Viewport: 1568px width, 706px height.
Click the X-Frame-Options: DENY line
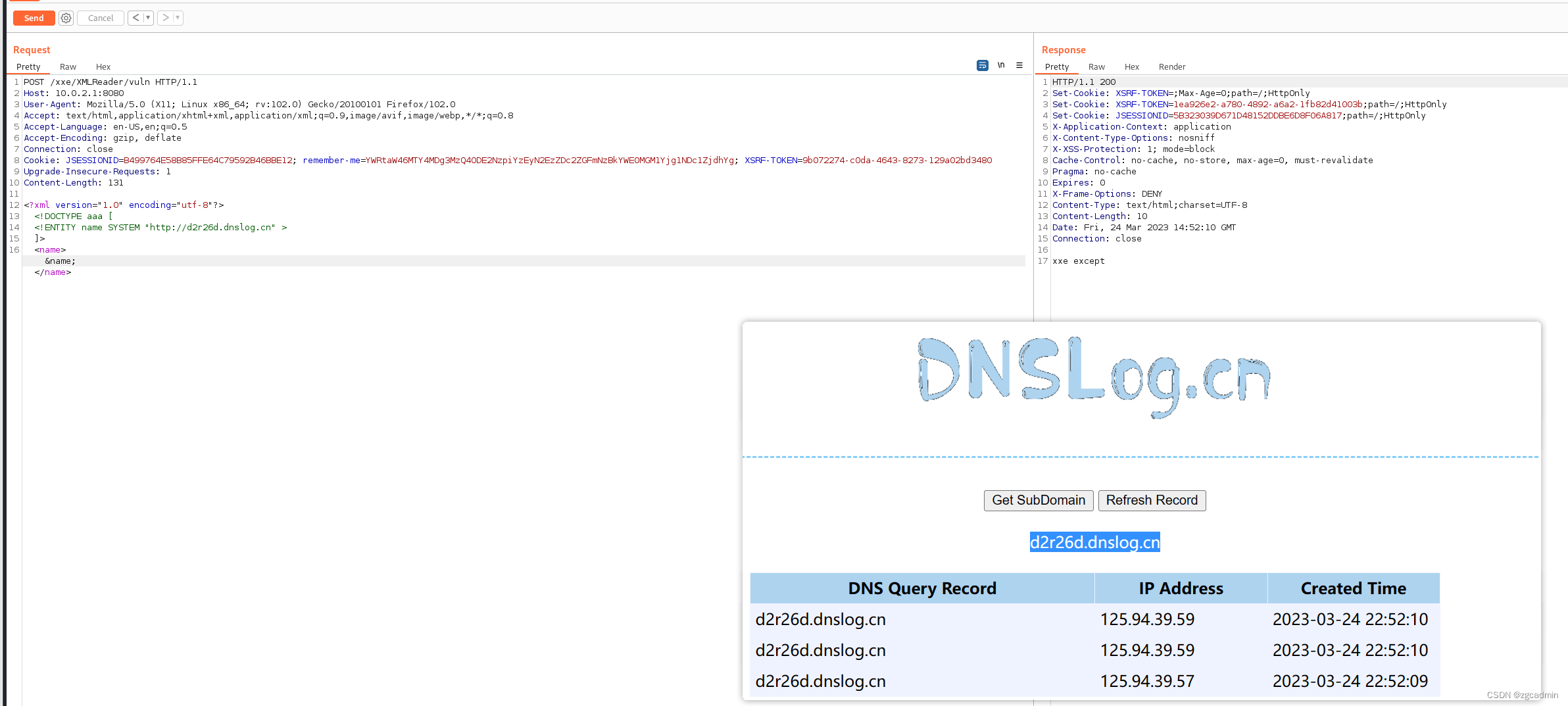point(1108,194)
